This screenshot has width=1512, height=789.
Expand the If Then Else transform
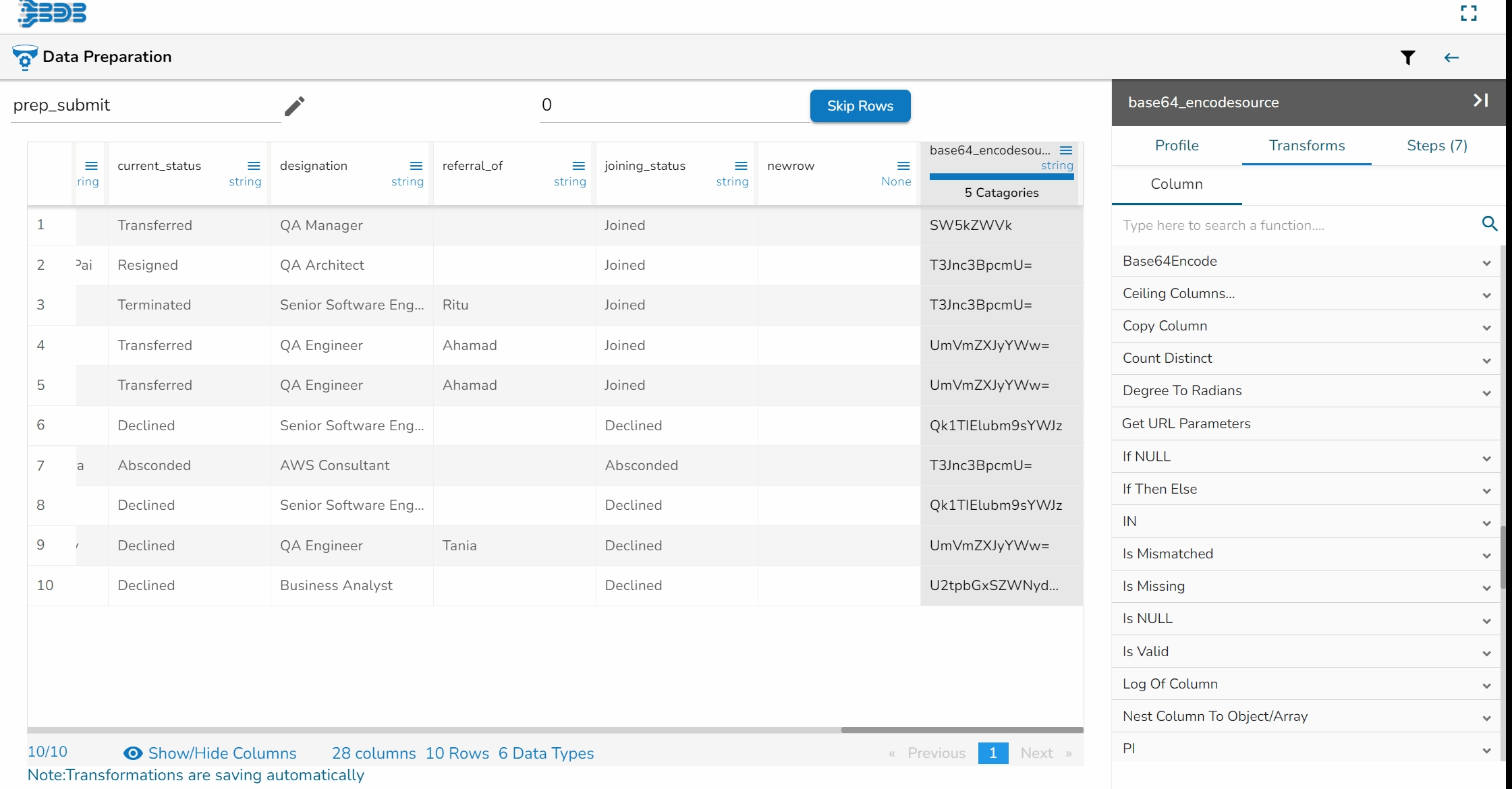point(1486,490)
